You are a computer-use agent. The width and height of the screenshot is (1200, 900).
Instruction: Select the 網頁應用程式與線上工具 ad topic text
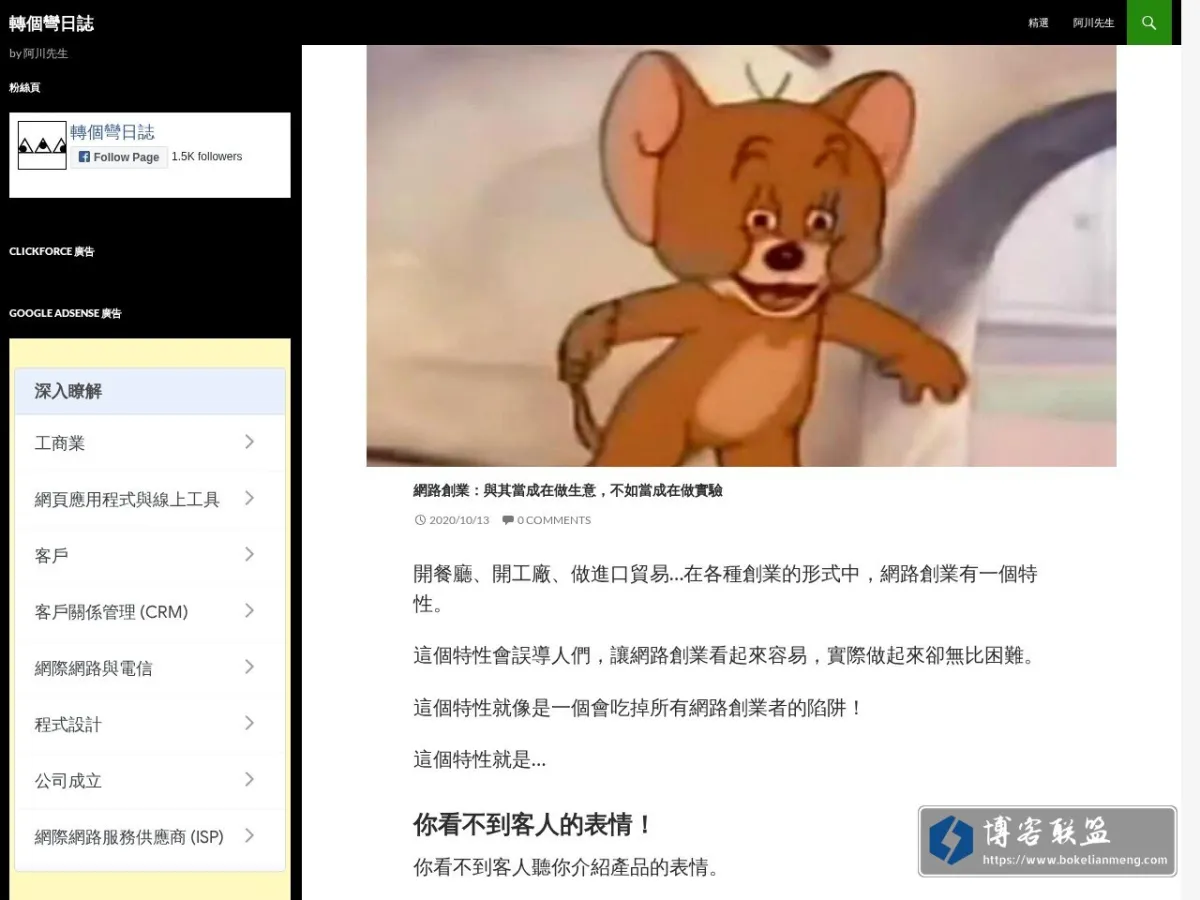point(127,499)
